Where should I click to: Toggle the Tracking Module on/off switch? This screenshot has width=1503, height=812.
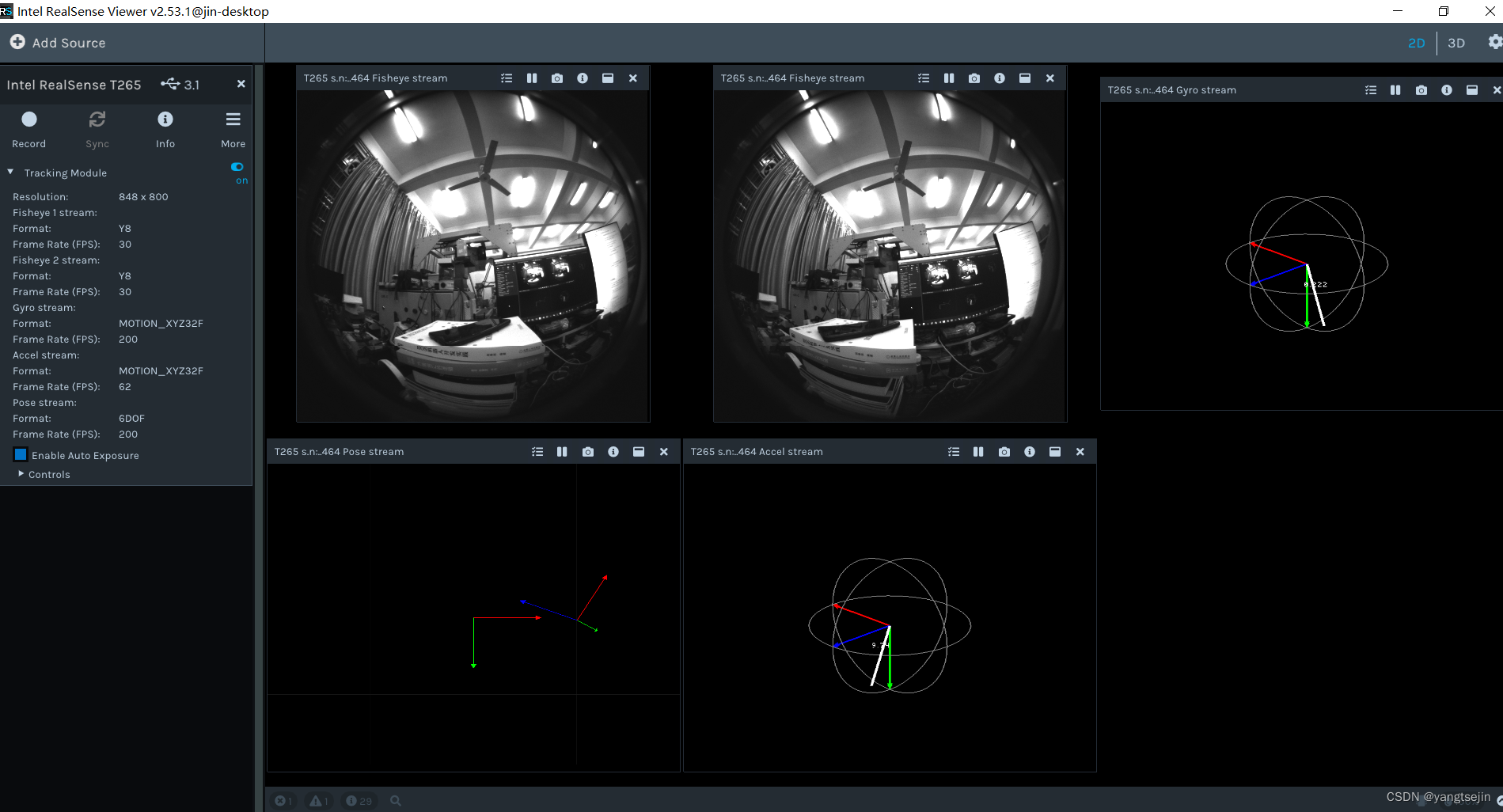[x=237, y=167]
